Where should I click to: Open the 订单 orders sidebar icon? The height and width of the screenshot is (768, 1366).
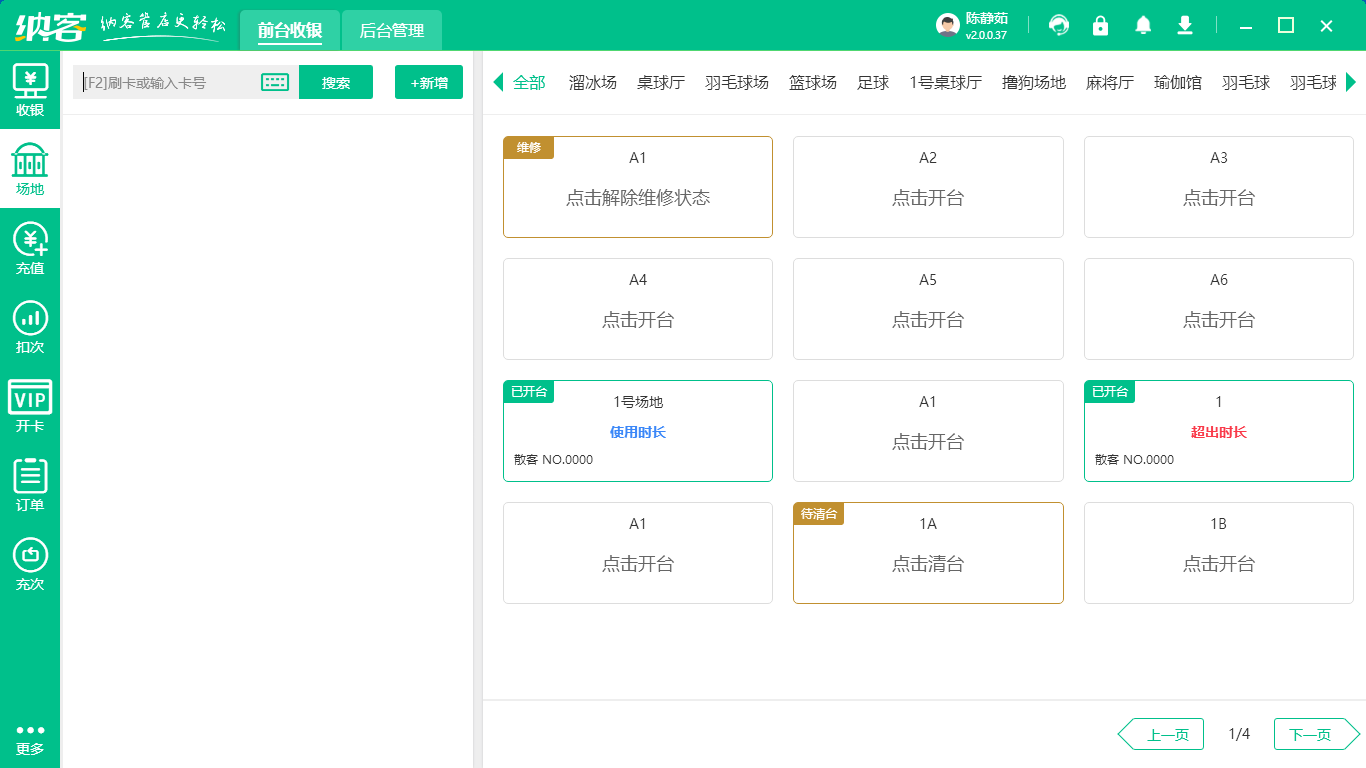(30, 485)
